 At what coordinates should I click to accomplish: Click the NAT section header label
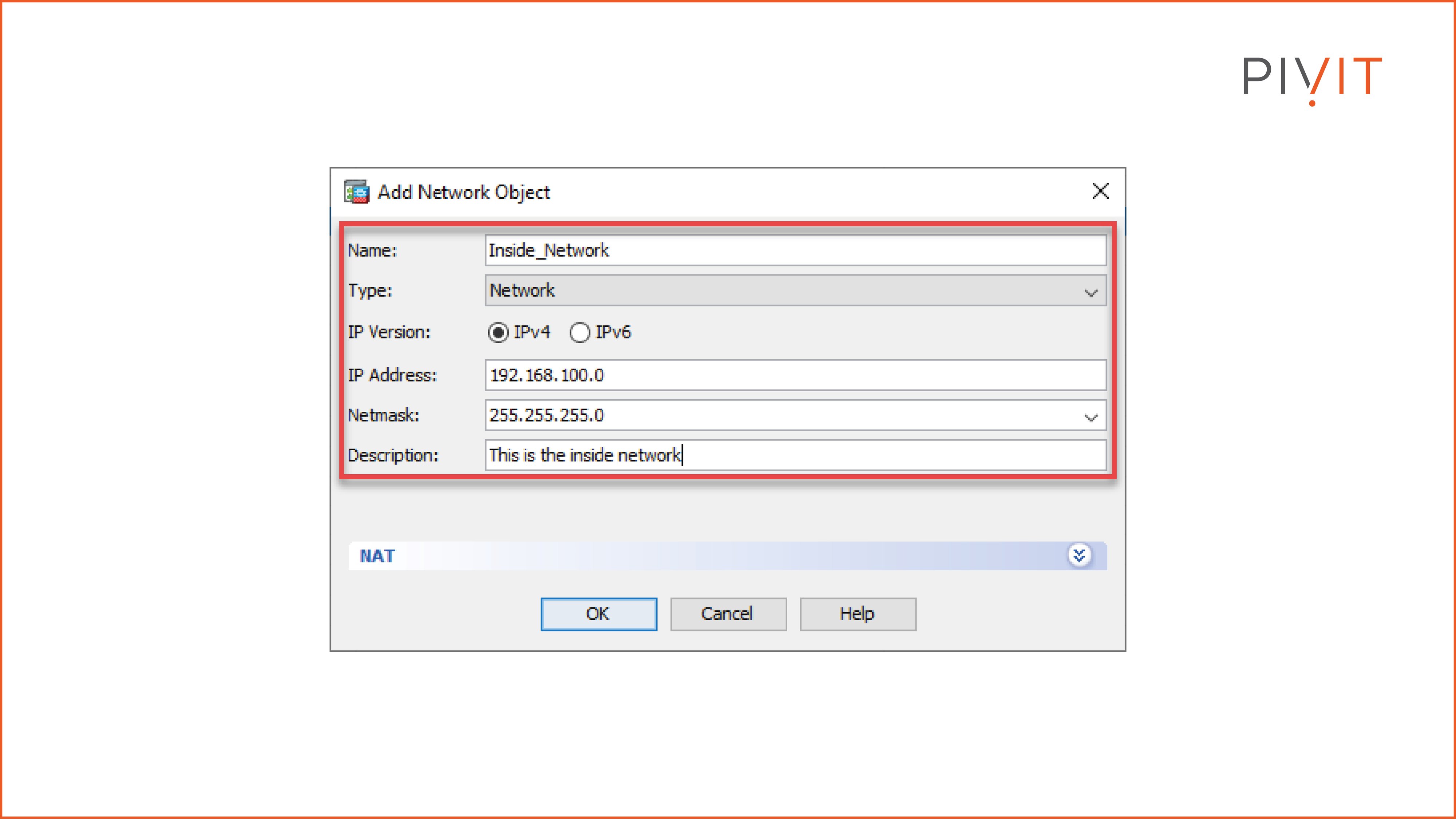377,555
